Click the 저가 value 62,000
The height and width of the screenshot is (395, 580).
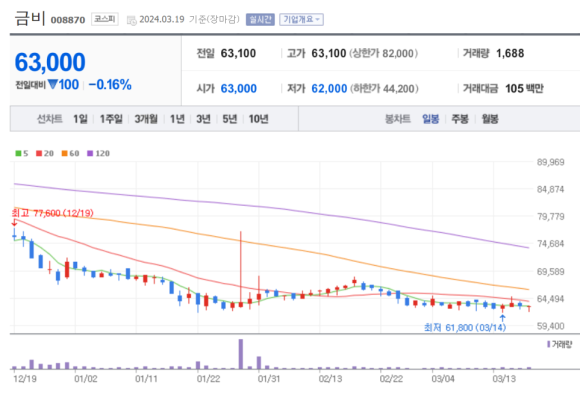[329, 88]
